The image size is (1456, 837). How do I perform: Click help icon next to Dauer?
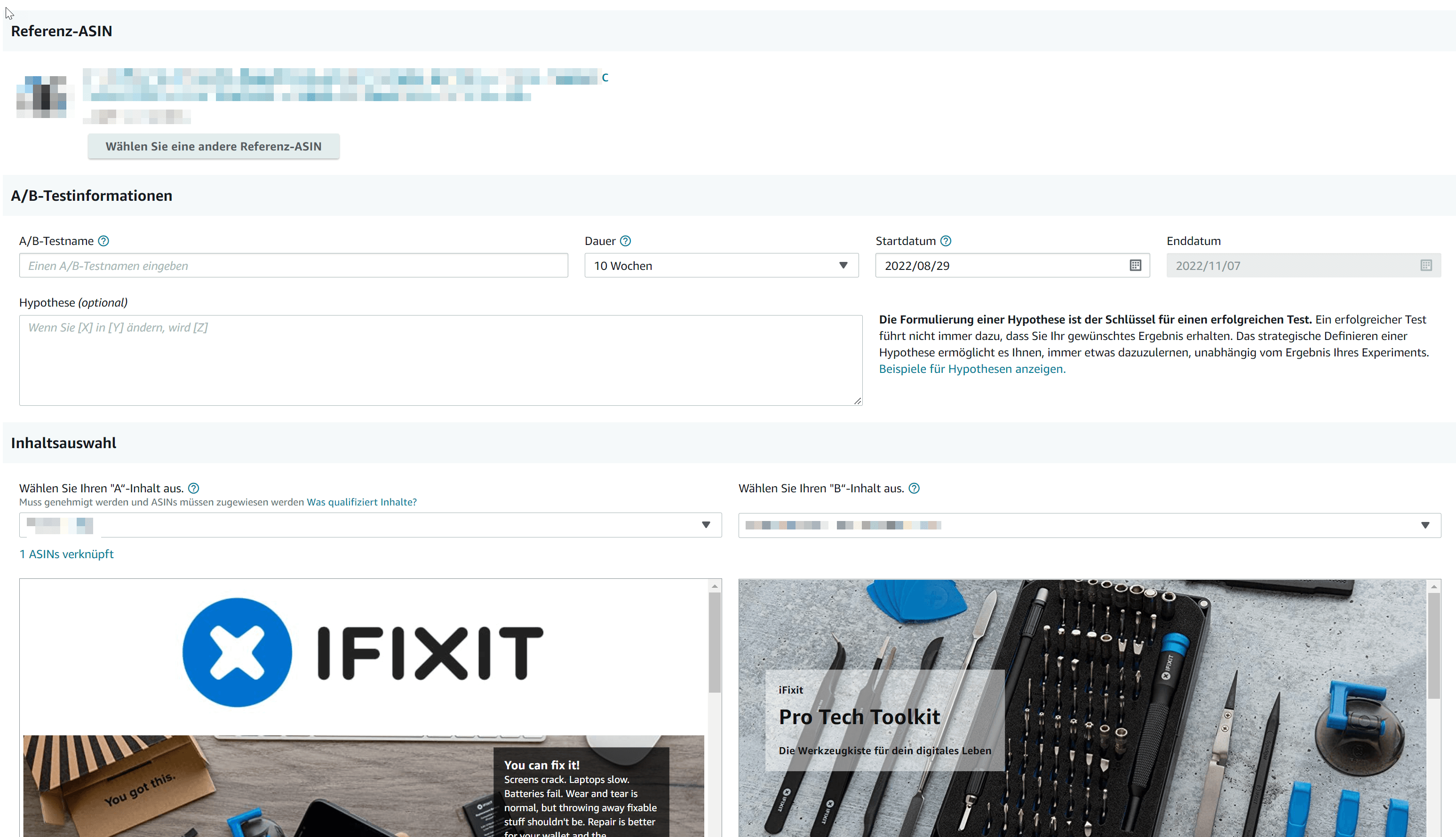(x=626, y=241)
